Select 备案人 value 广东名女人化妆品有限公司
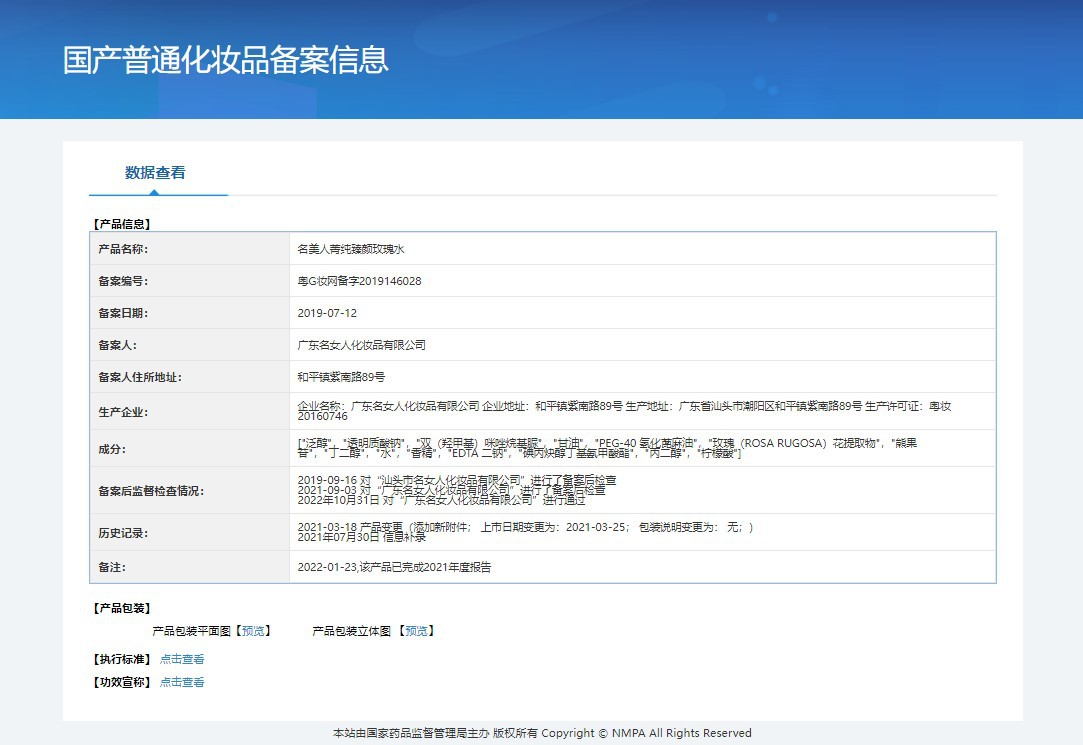1083x745 pixels. 361,345
